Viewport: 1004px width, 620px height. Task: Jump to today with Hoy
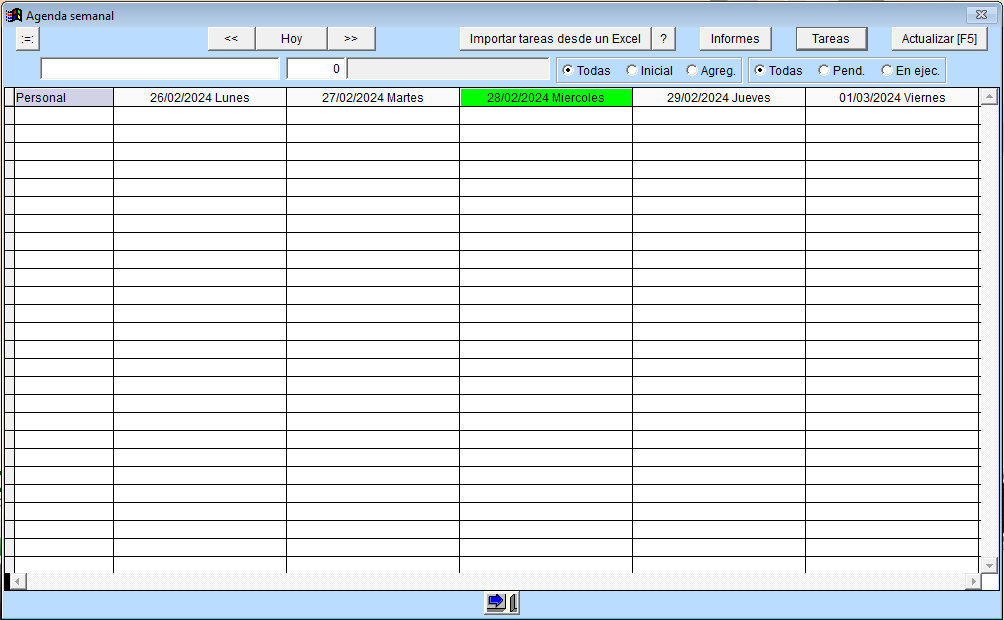pos(291,38)
